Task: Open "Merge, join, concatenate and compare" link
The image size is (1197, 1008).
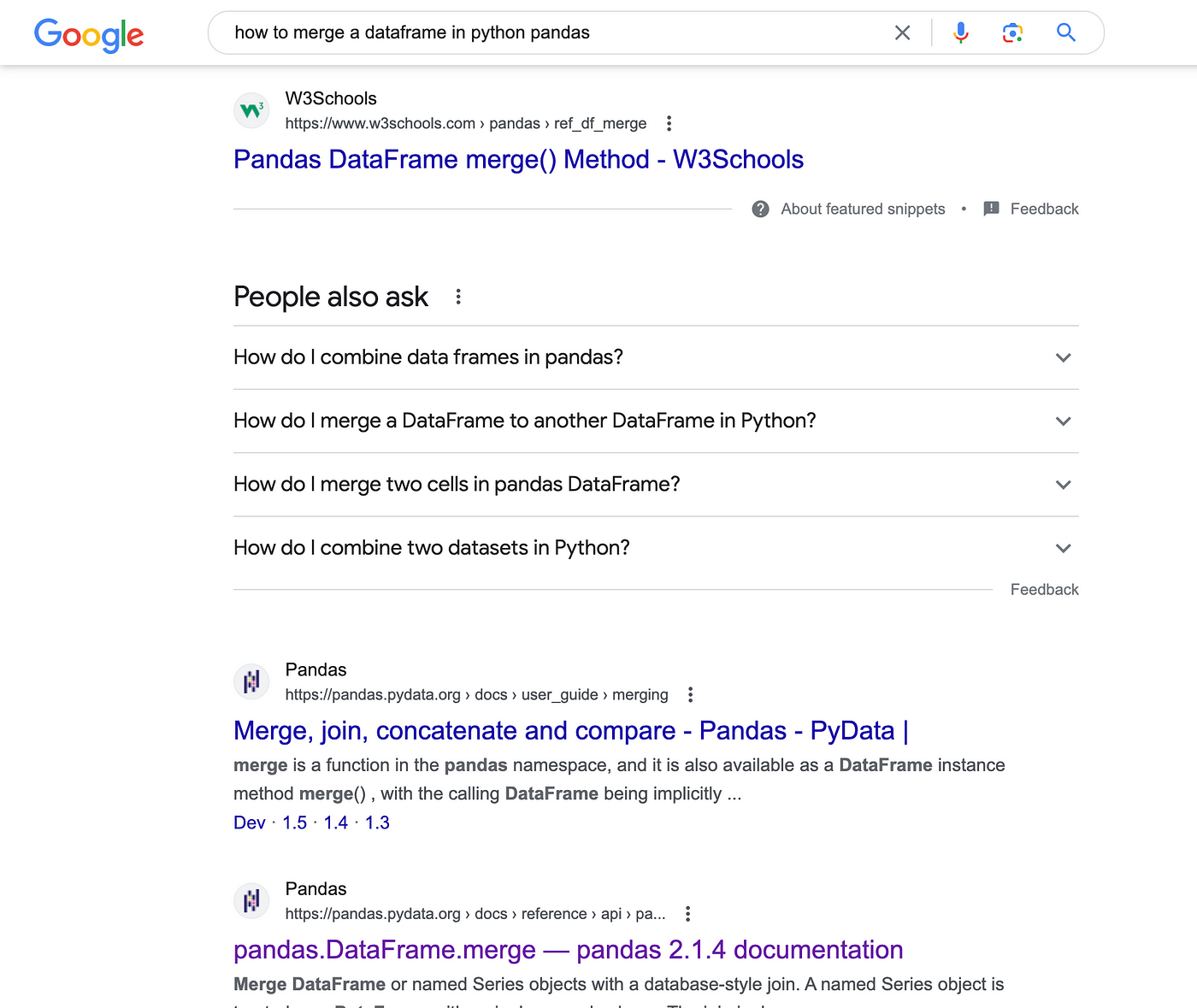Action: point(570,731)
